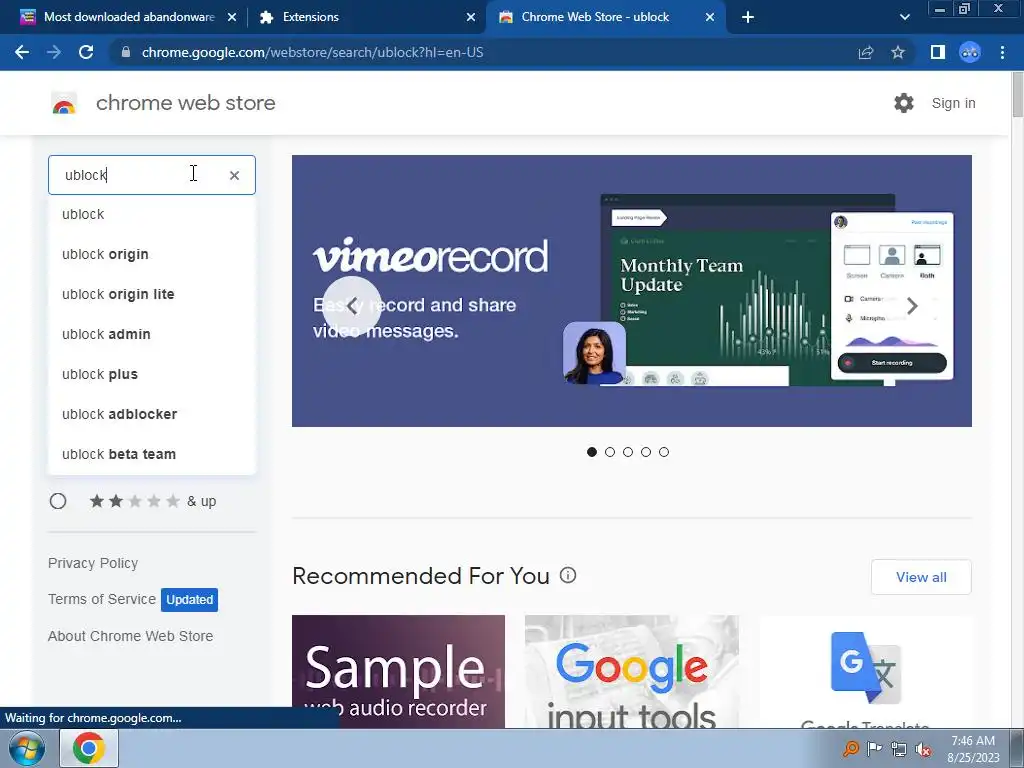Go to fifth carousel slide dot
The width and height of the screenshot is (1024, 768).
pos(664,452)
